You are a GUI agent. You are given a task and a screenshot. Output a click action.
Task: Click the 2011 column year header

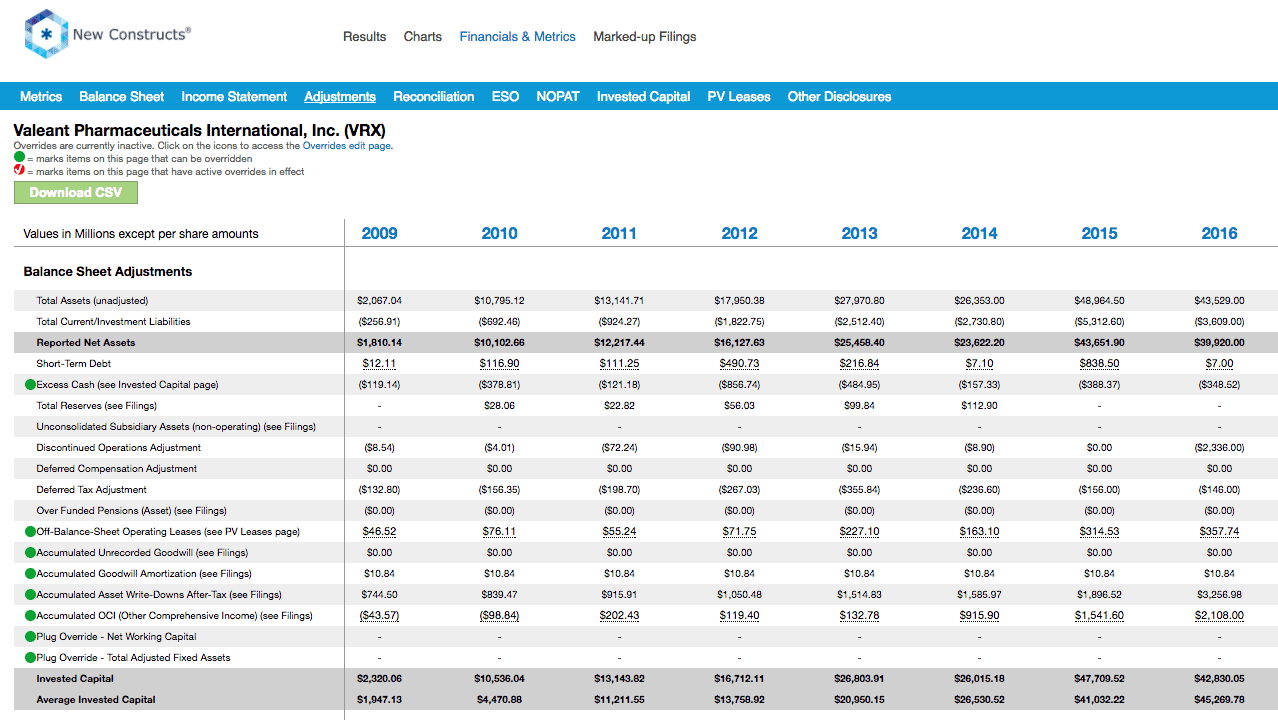619,234
